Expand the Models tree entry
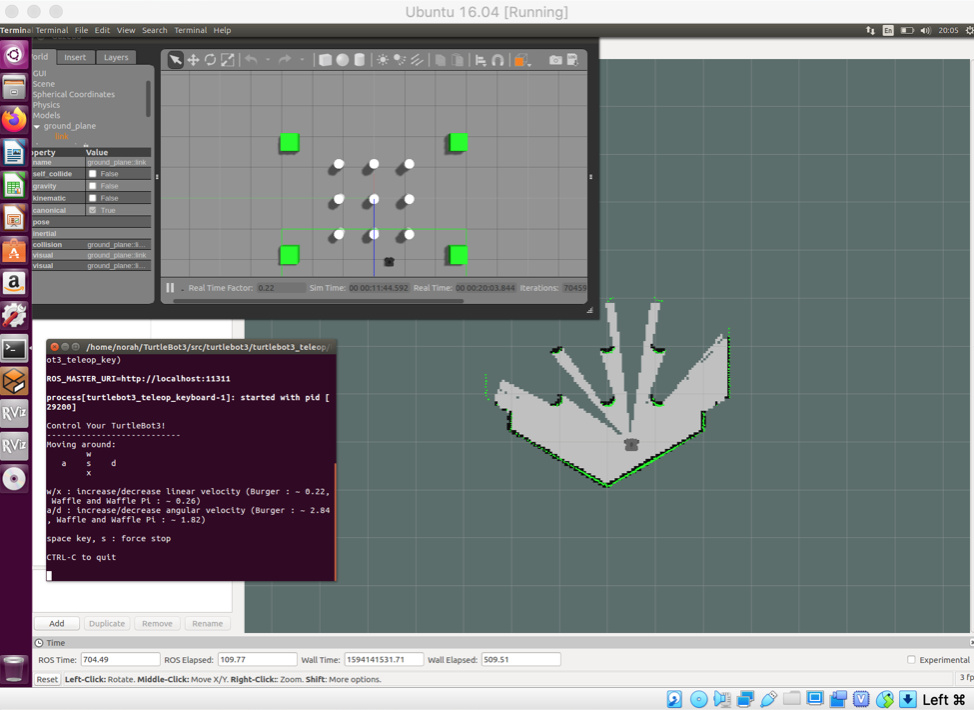974x710 pixels. 45,115
